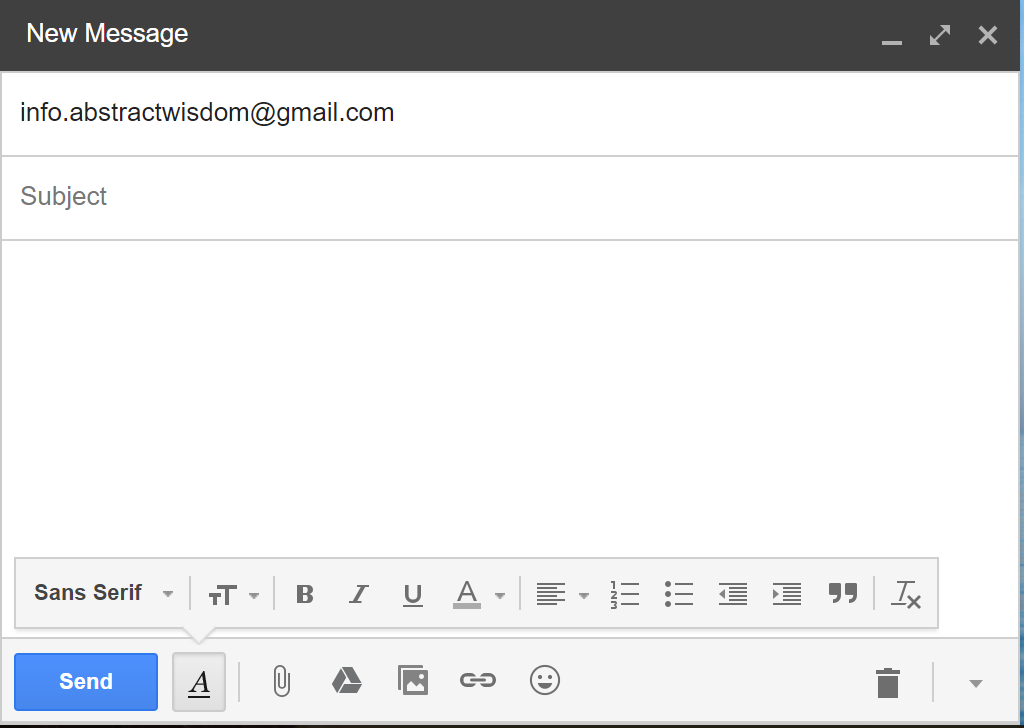Insert a hyperlink with the link icon
The image size is (1024, 728).
(477, 682)
